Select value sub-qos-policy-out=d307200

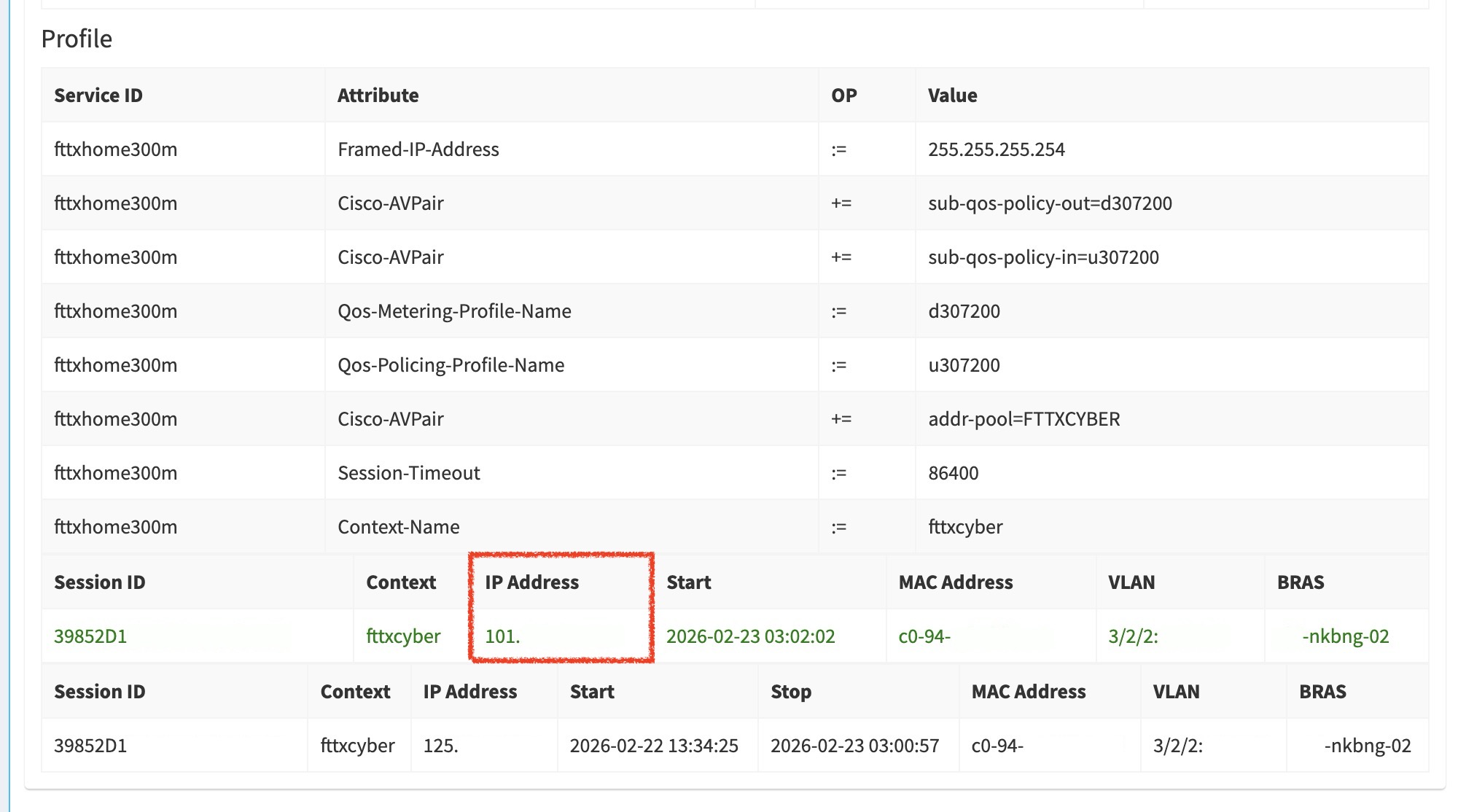pyautogui.click(x=1050, y=203)
